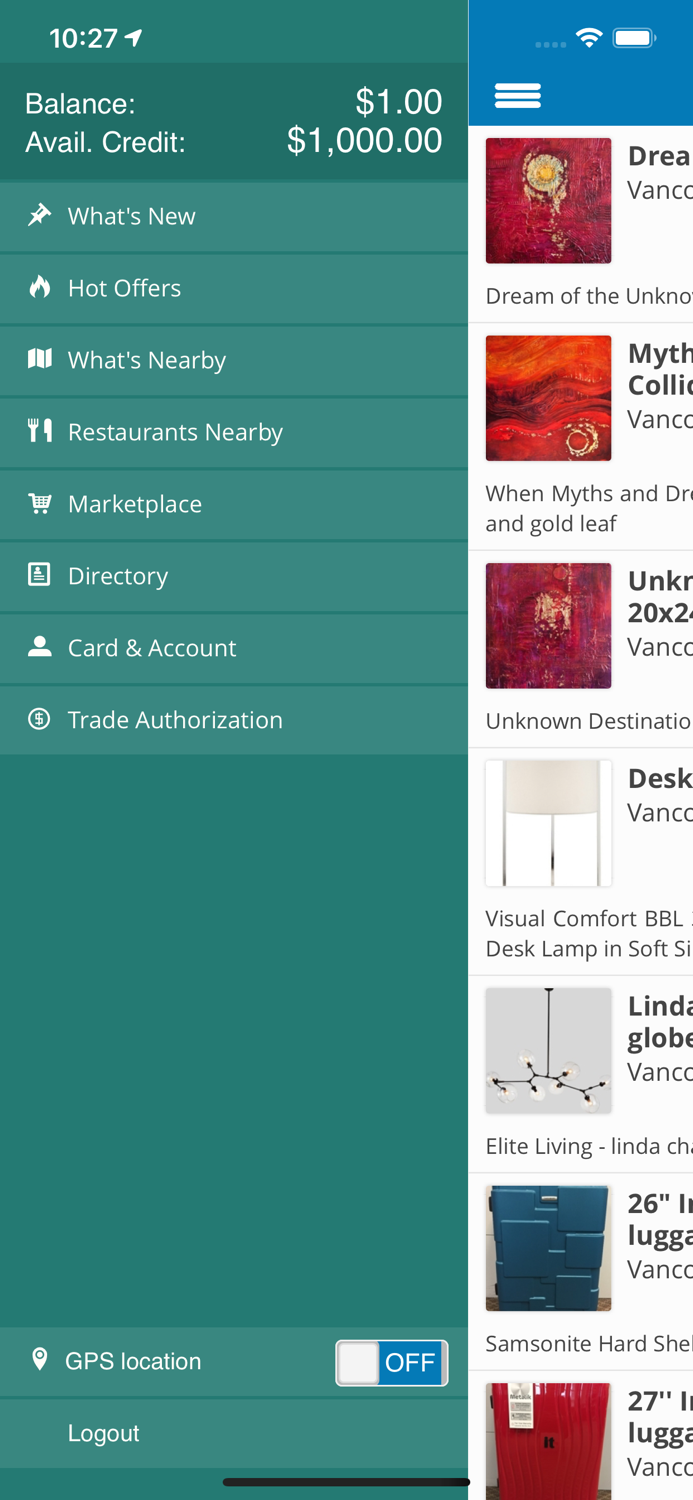
Task: Tap the dollar icon beside Trade Authorization
Action: pos(39,719)
